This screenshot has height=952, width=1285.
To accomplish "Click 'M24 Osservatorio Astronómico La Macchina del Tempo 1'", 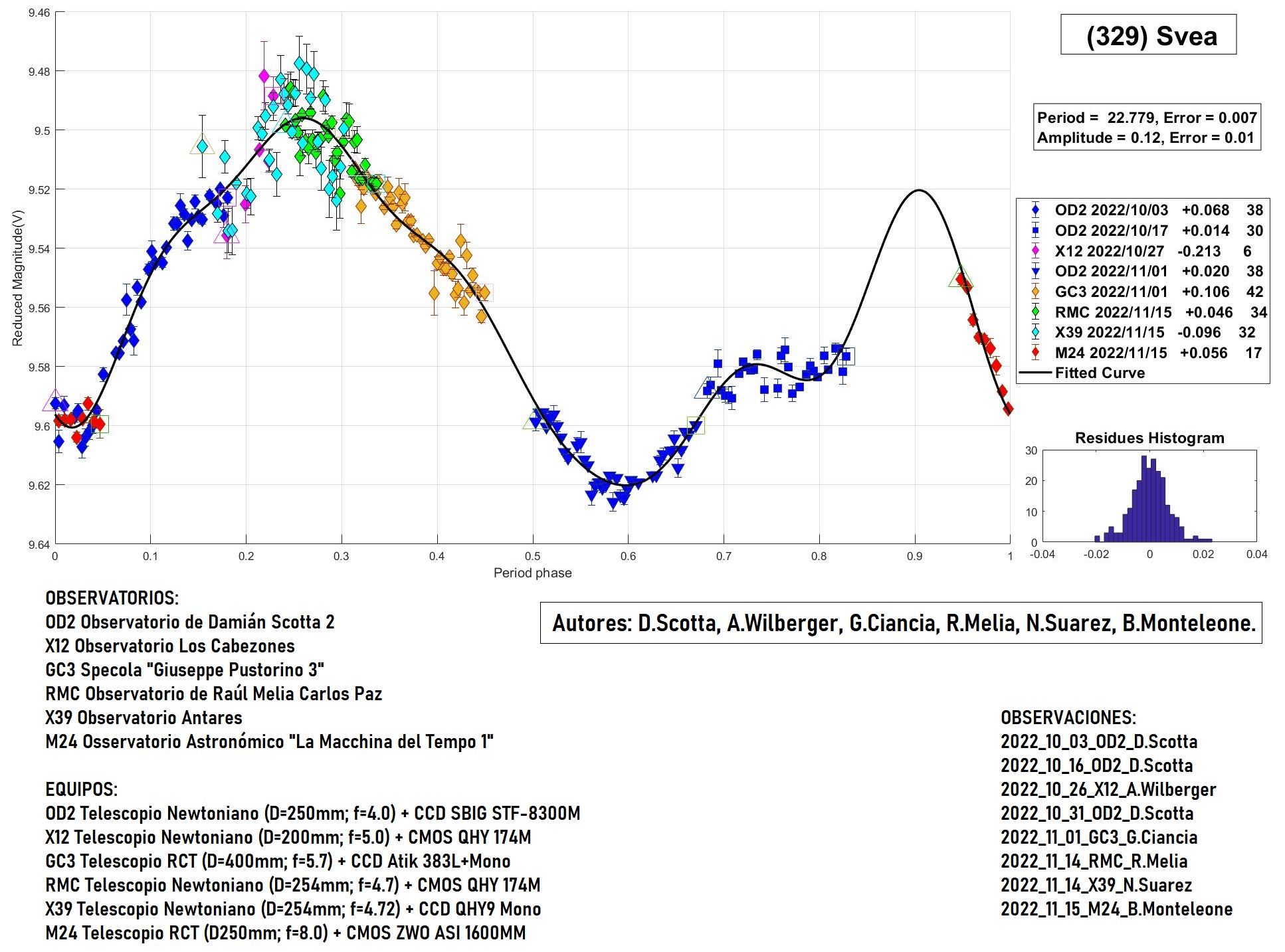I will tap(270, 741).
